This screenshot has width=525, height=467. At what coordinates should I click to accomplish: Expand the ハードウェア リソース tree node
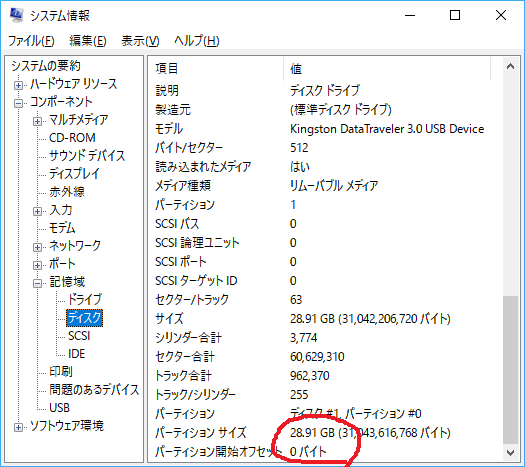coord(18,85)
